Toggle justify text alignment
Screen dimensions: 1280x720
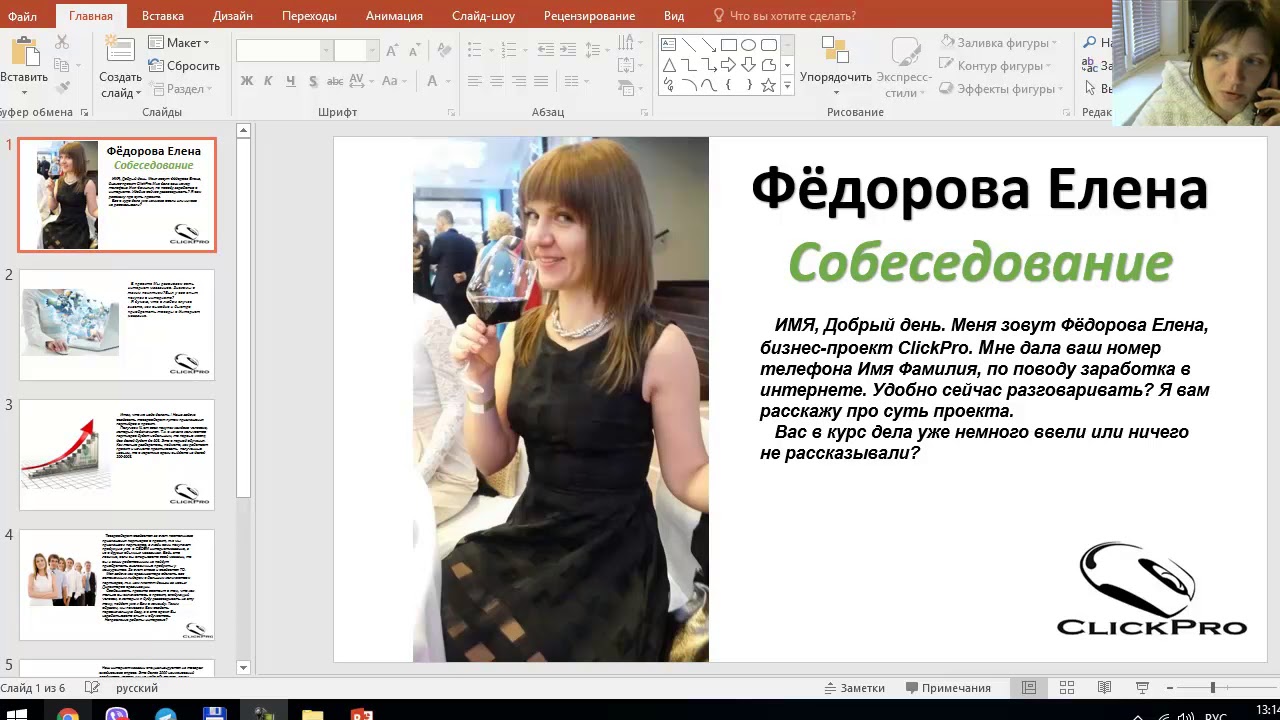point(541,81)
